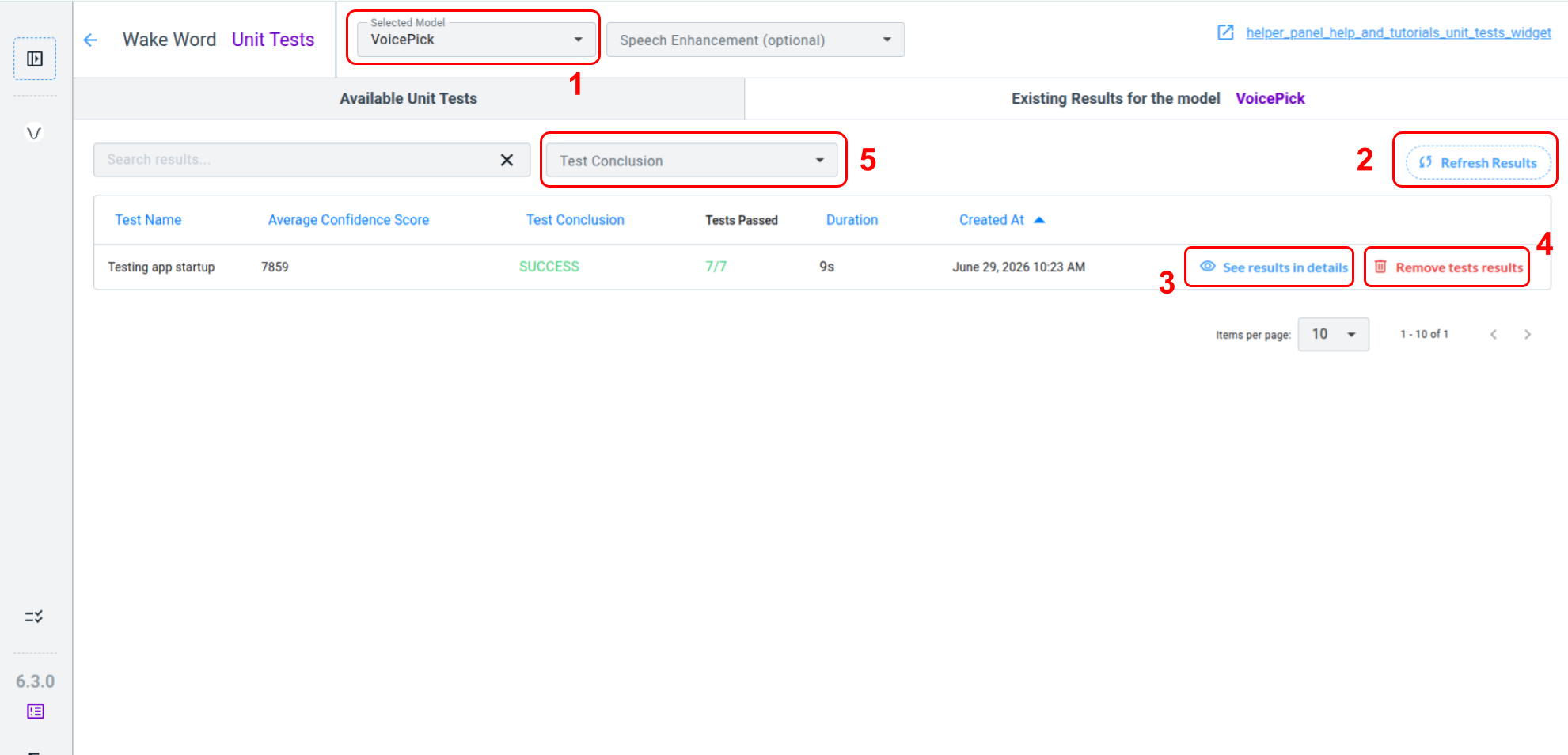The width and height of the screenshot is (1568, 755).
Task: Open the V-shaped sidebar icon
Action: (34, 133)
